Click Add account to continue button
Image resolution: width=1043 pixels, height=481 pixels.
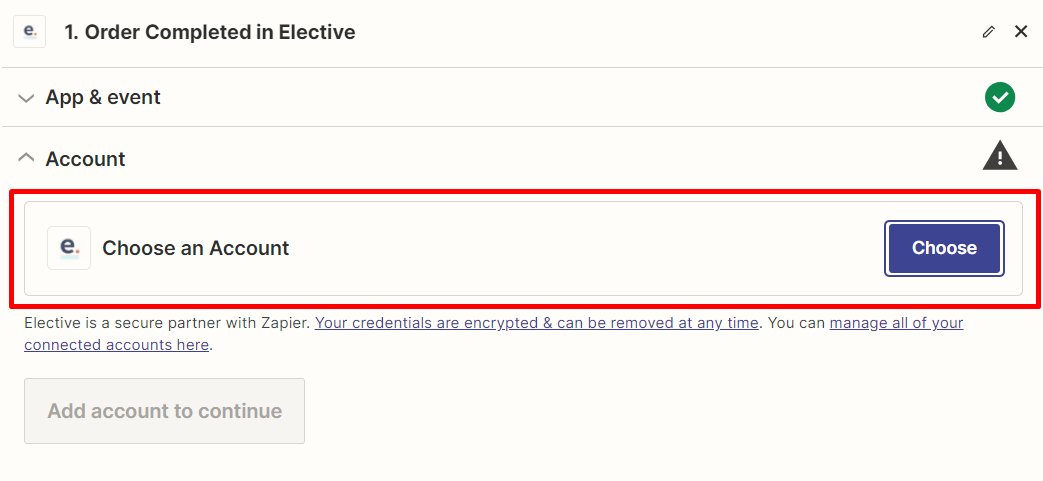164,411
